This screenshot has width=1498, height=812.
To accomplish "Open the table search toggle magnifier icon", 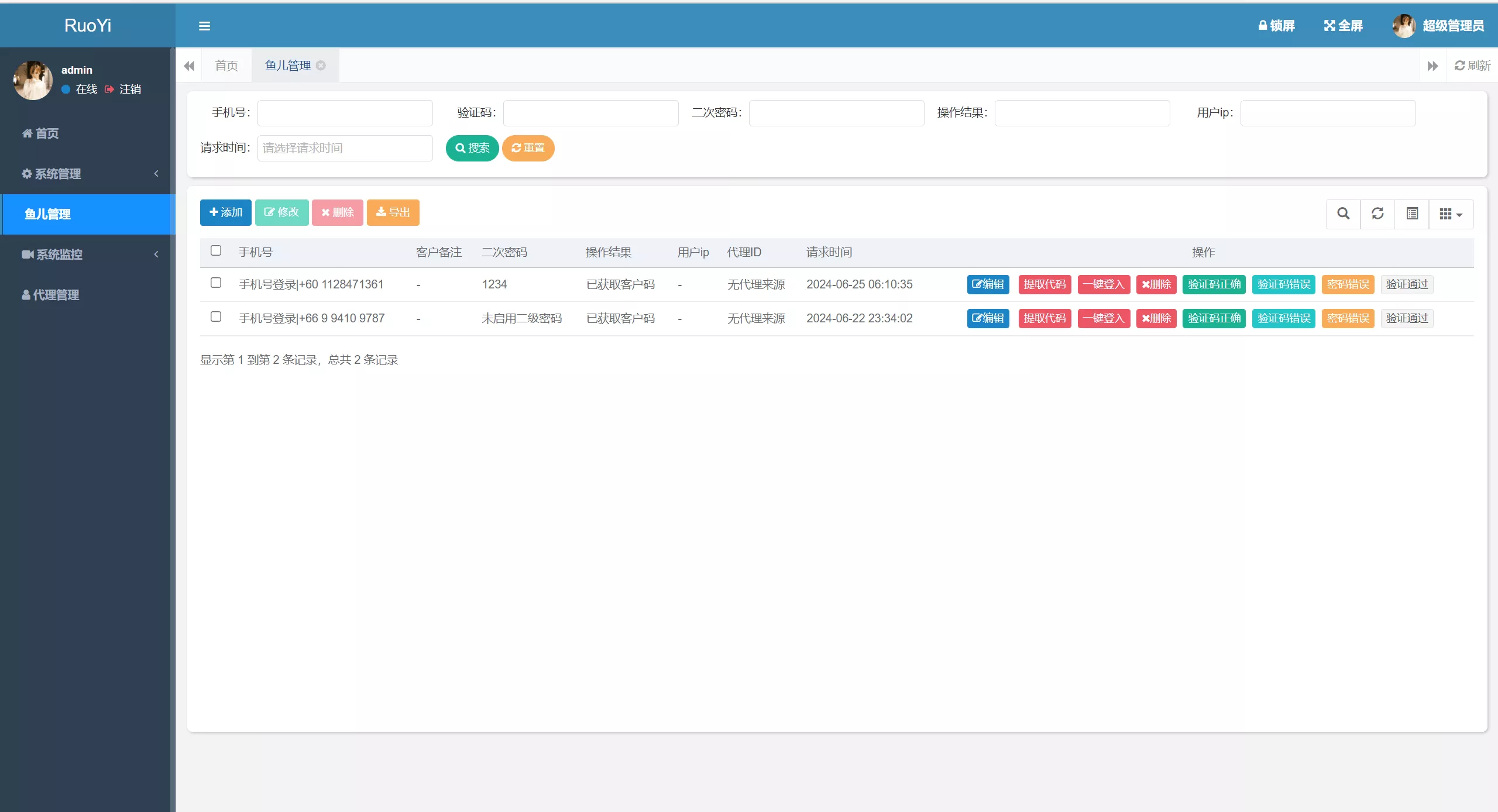I will pos(1342,213).
